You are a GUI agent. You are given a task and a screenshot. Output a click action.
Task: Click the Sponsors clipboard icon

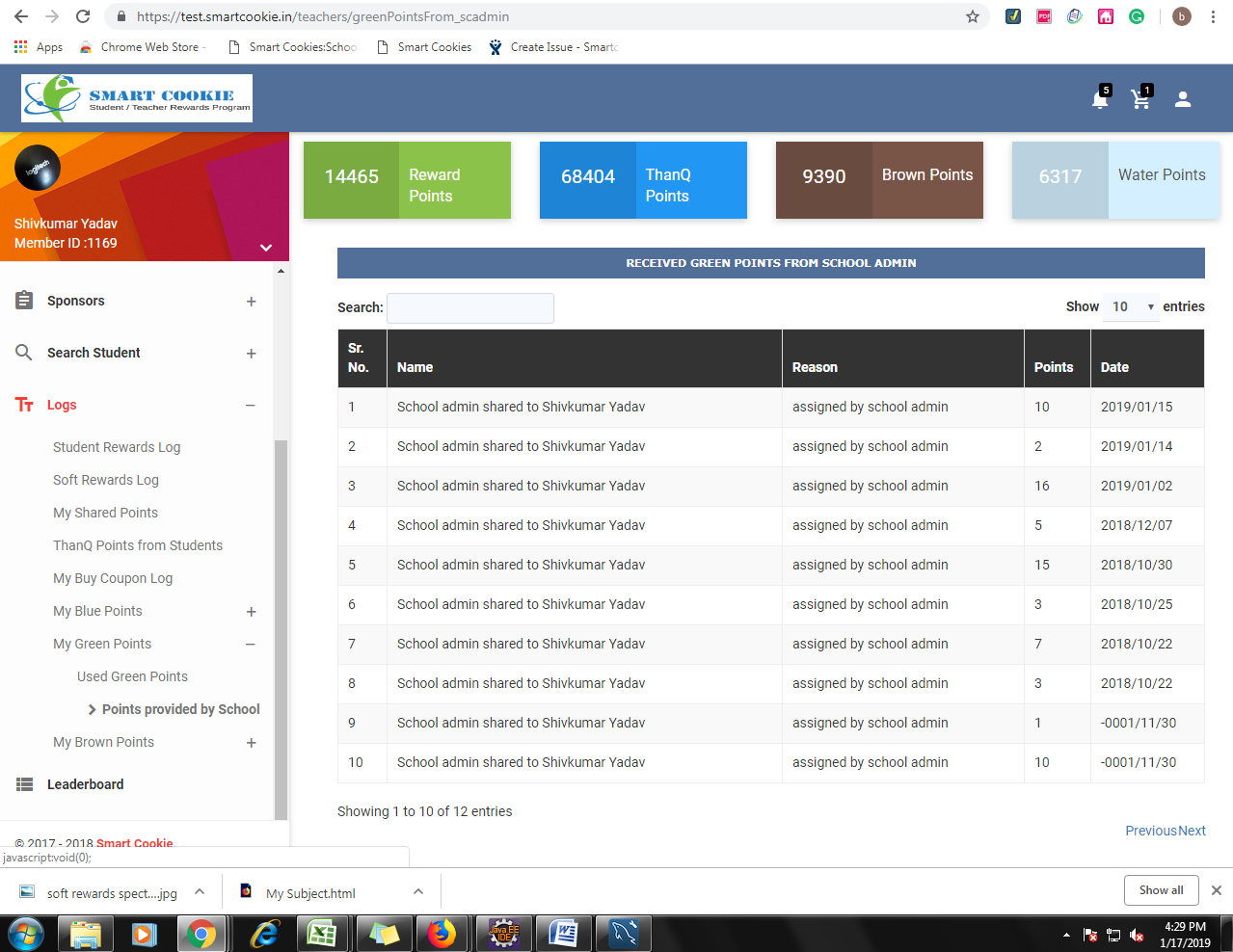coord(24,301)
